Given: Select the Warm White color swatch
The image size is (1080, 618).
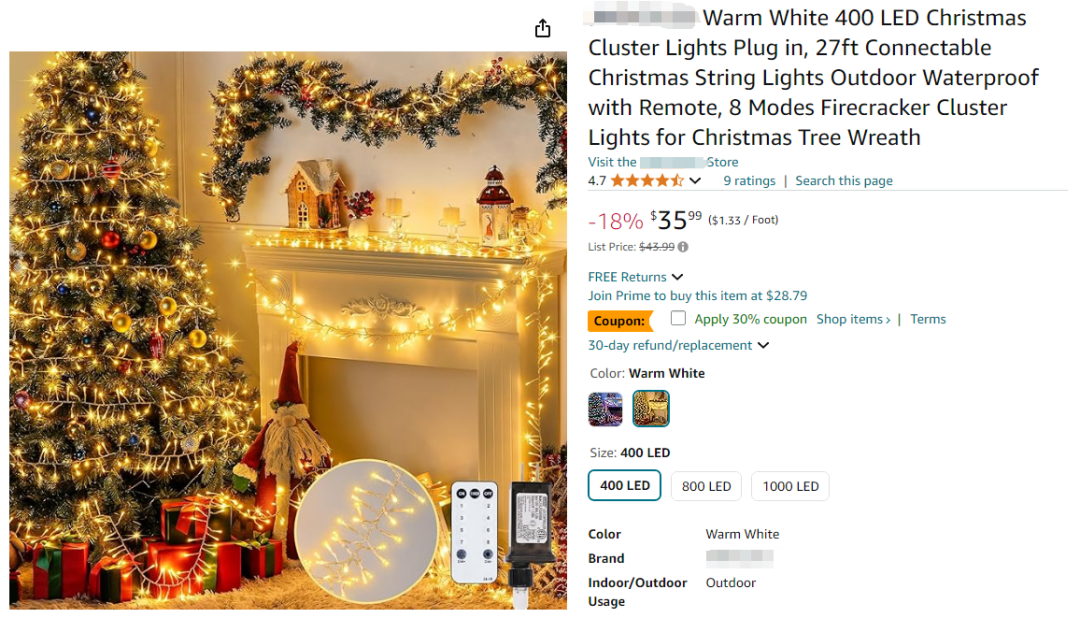Looking at the screenshot, I should pos(651,409).
